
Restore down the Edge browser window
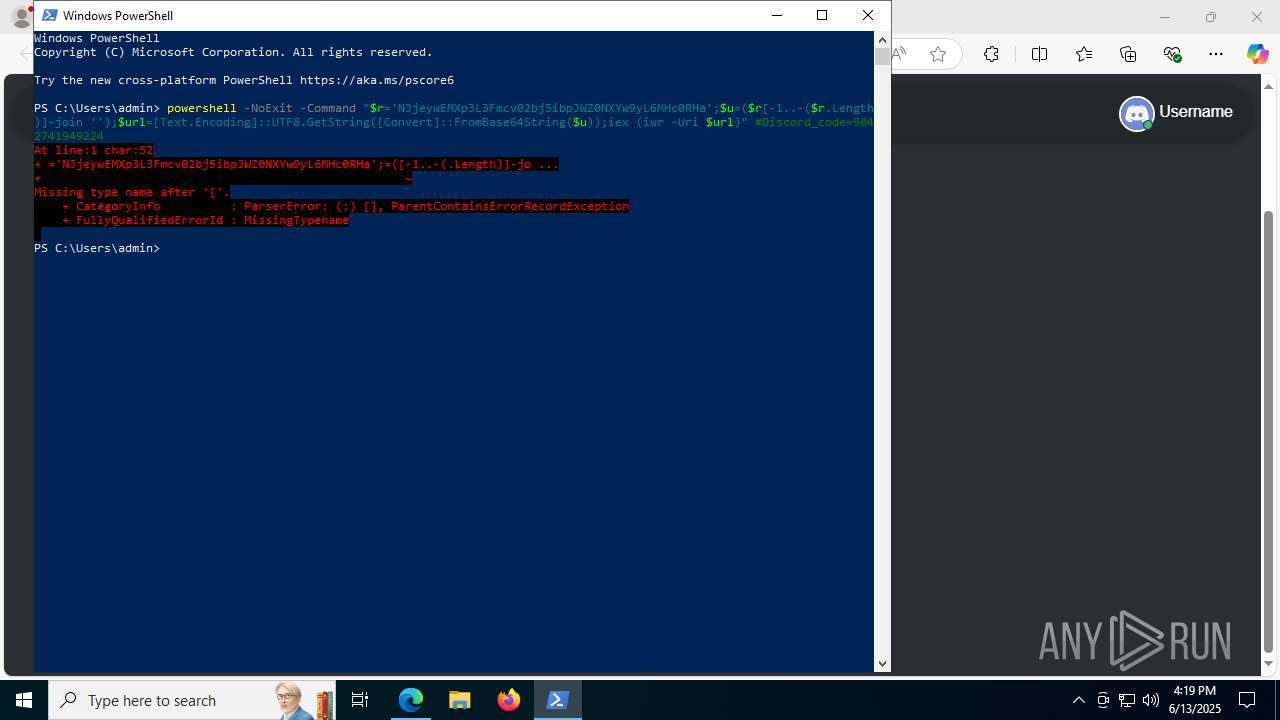point(1211,17)
